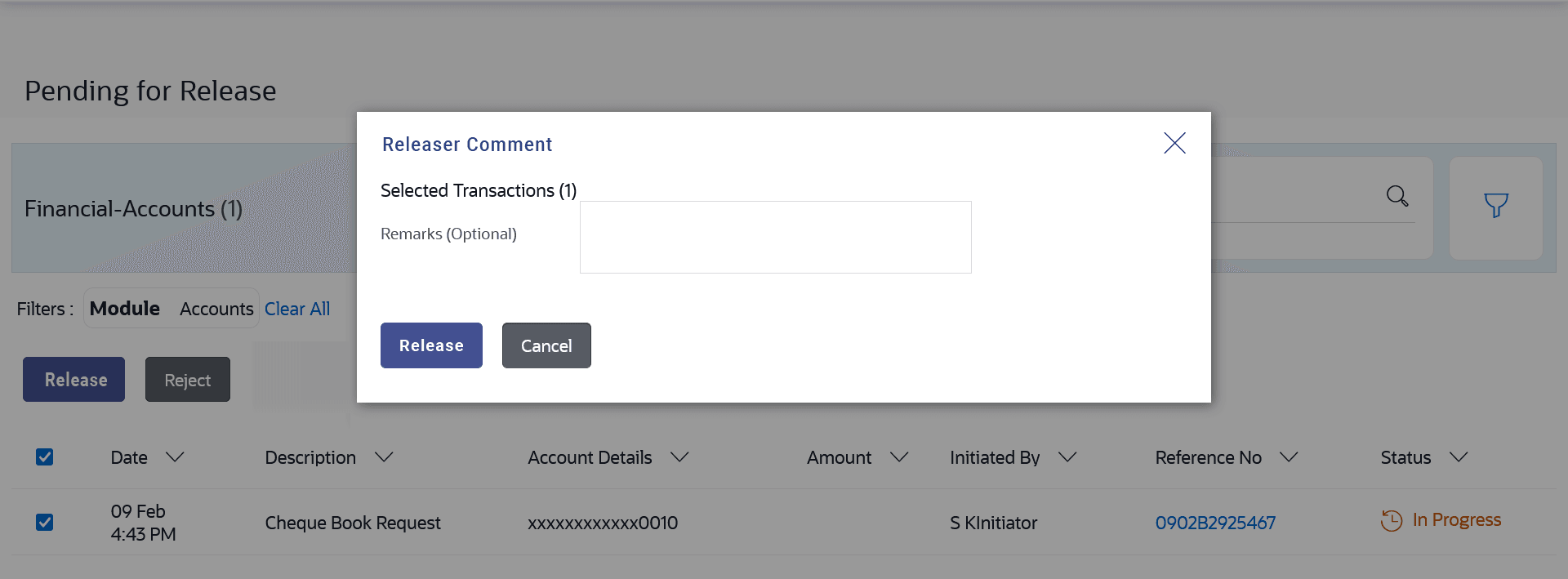Image resolution: width=1568 pixels, height=579 pixels.
Task: Click the Clear All filters link
Action: 297,309
